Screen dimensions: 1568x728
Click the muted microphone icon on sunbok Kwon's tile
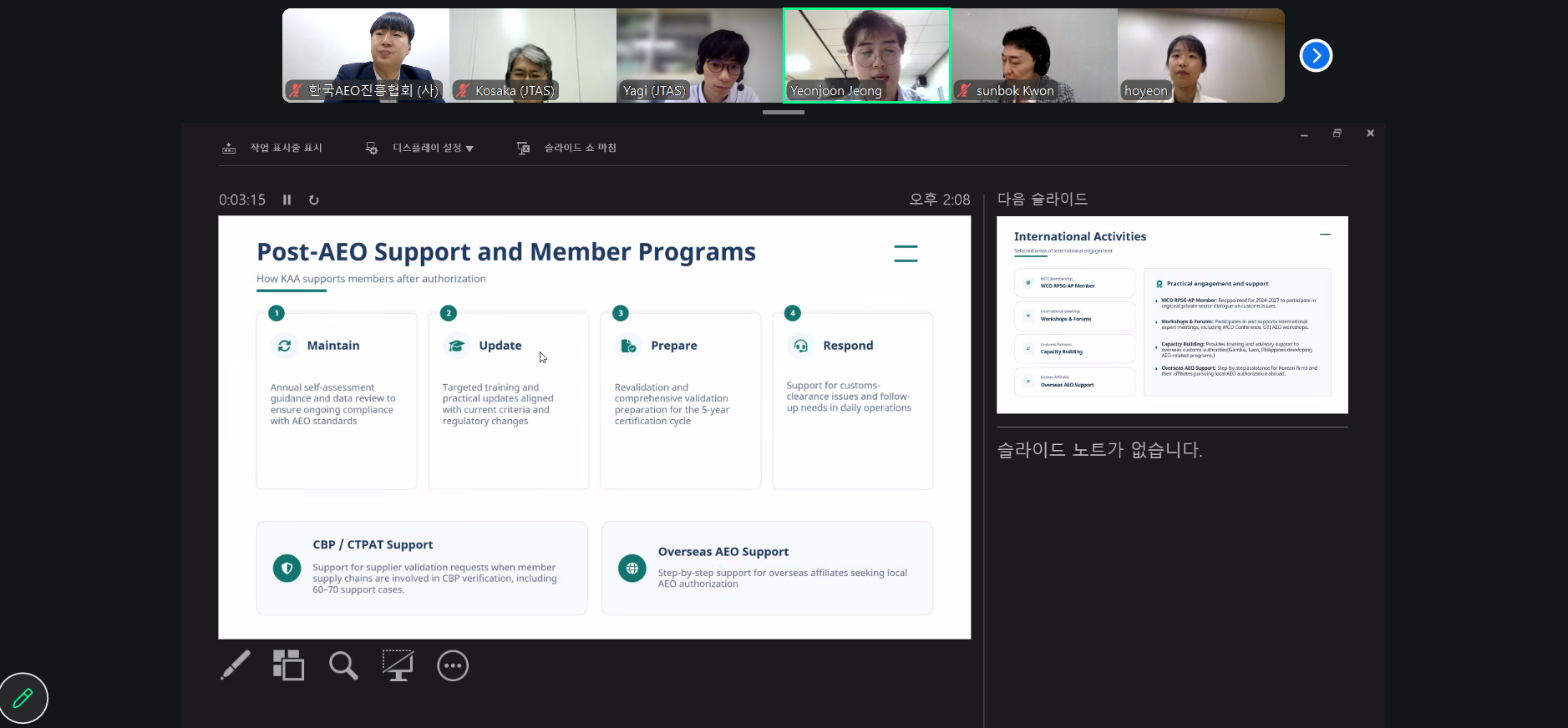[963, 90]
